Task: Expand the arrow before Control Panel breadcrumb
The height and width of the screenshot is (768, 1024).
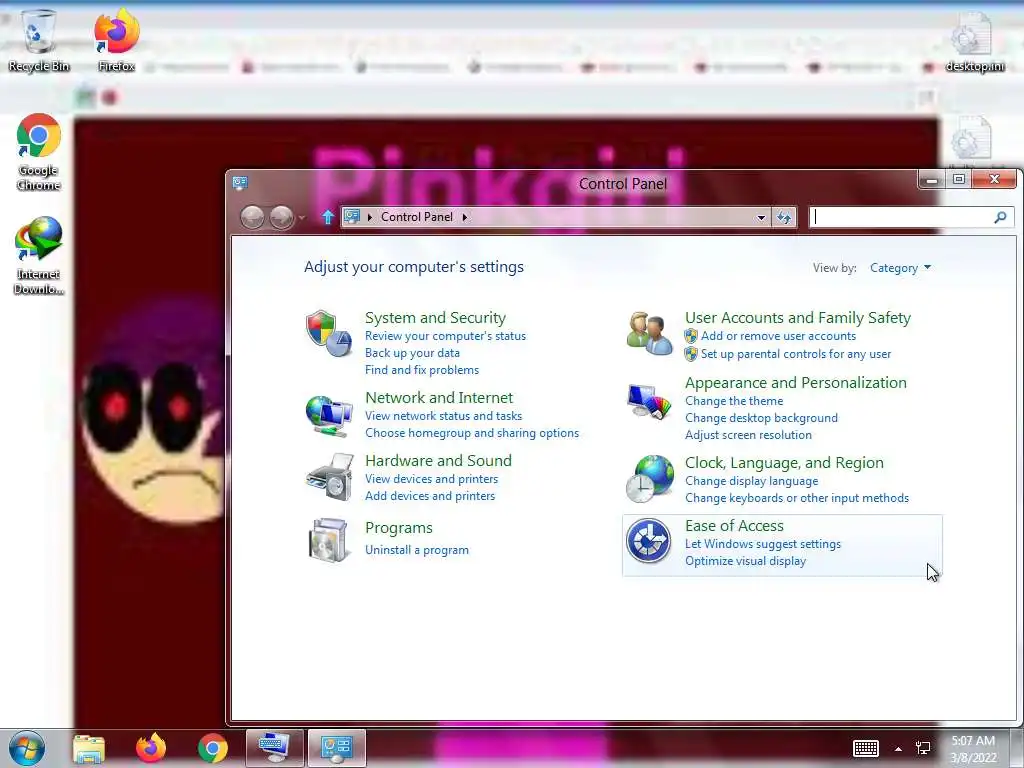Action: pos(370,217)
